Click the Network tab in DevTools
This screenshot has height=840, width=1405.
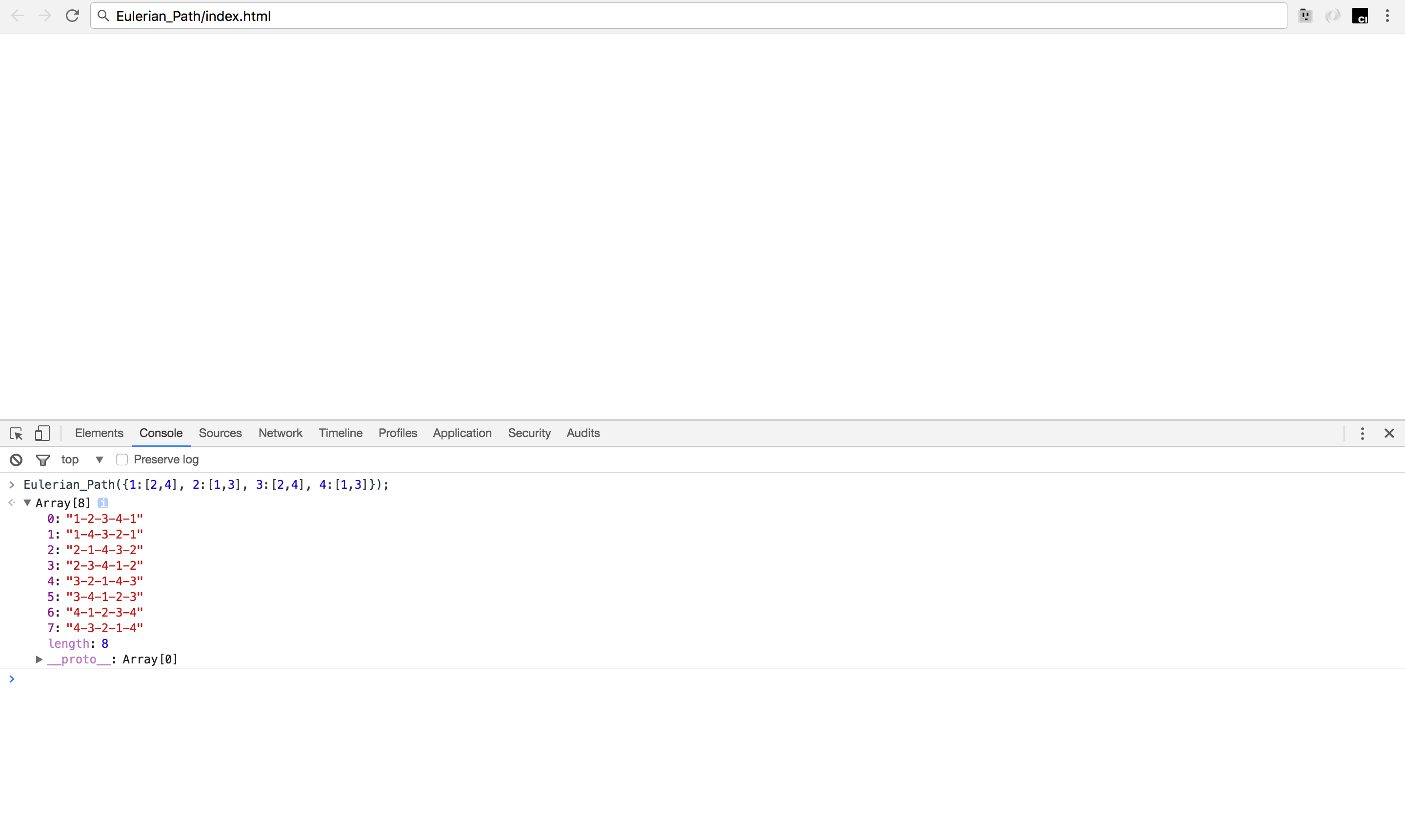pos(280,433)
